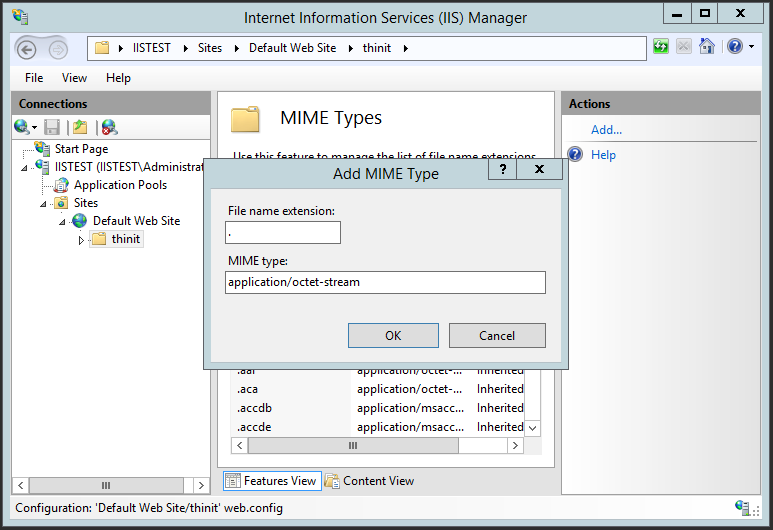Click the Back navigation arrow icon
Screen dimensions: 773x530
click(x=26, y=50)
